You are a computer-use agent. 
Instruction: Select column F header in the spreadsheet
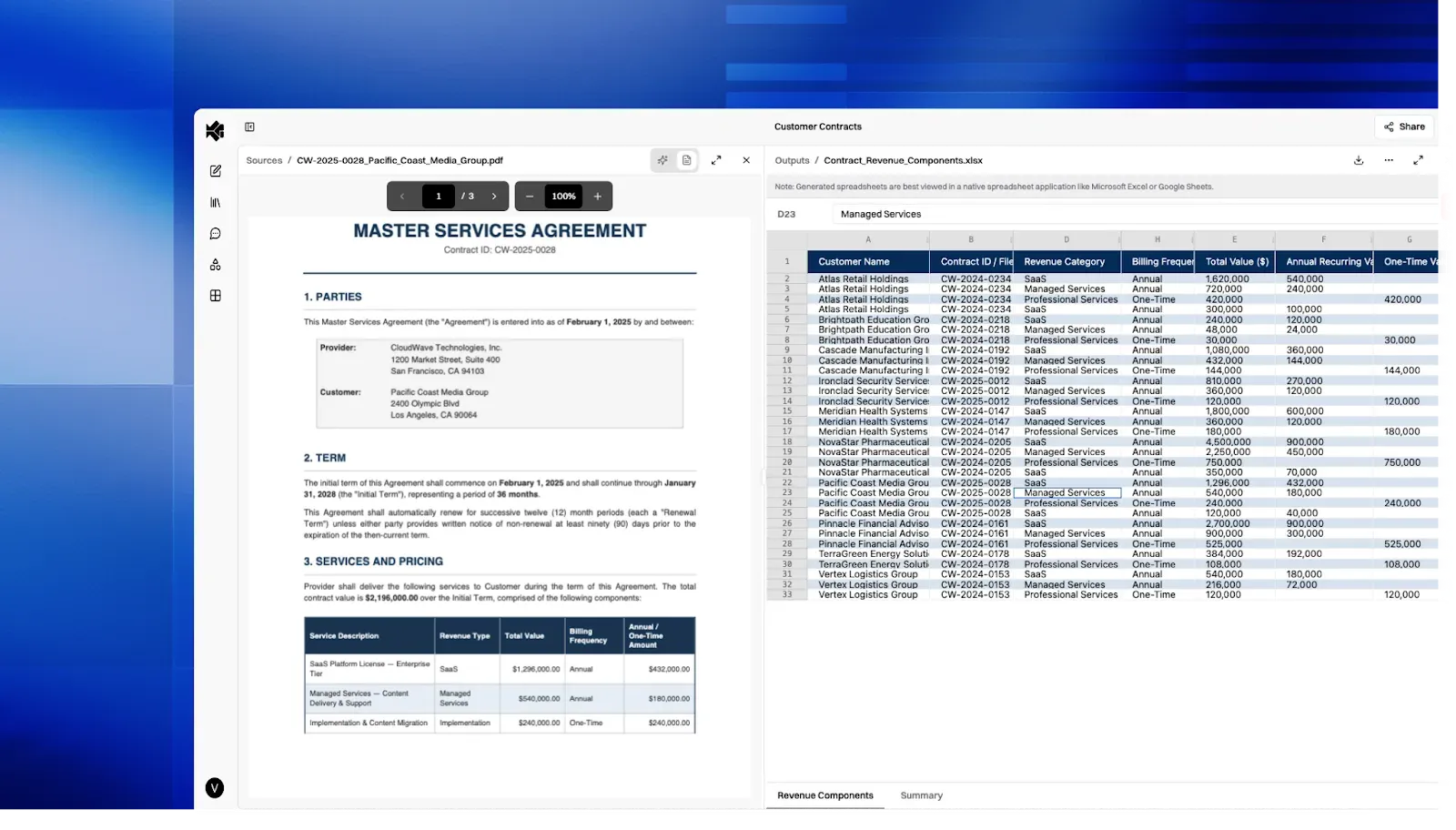coord(1324,240)
